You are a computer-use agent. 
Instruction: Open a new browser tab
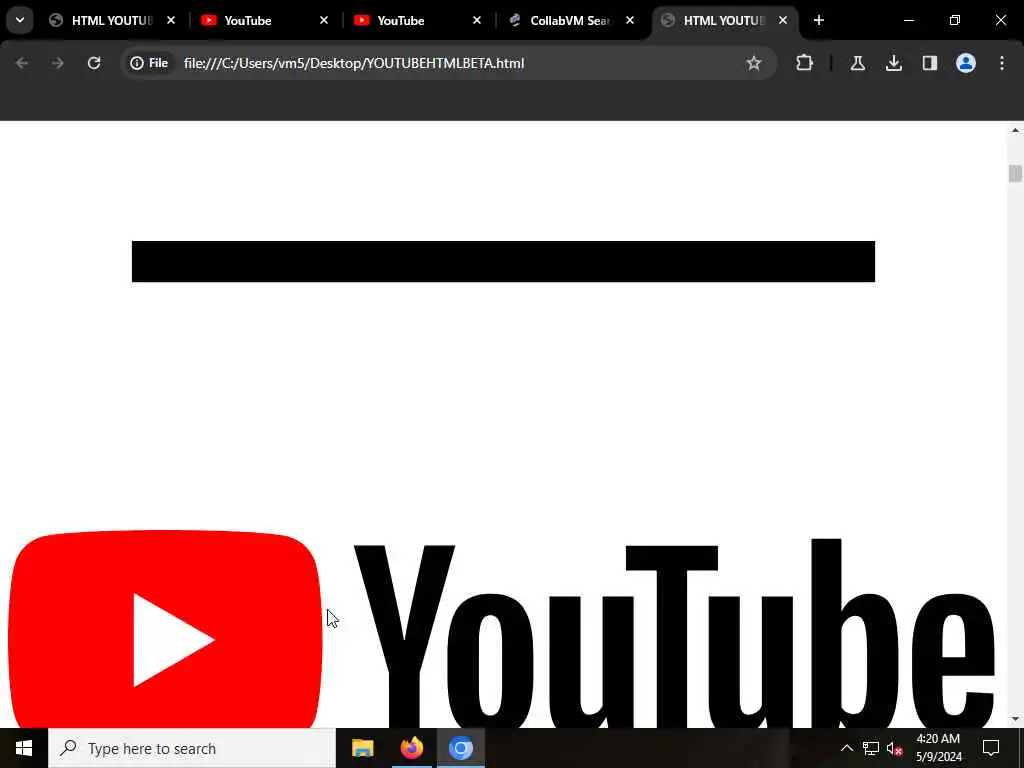pos(819,20)
